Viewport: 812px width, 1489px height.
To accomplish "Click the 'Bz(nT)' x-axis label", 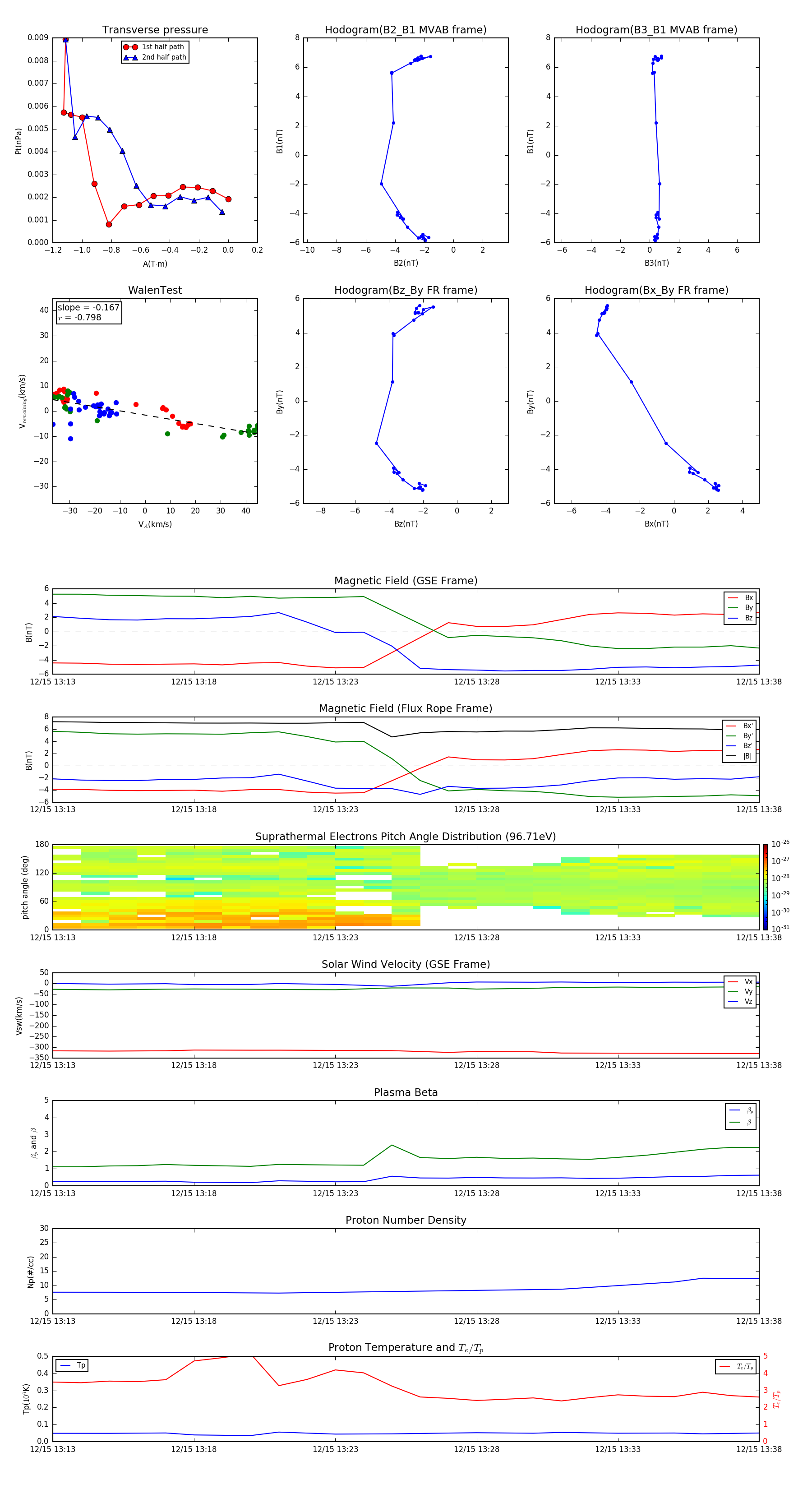I will pos(406,524).
